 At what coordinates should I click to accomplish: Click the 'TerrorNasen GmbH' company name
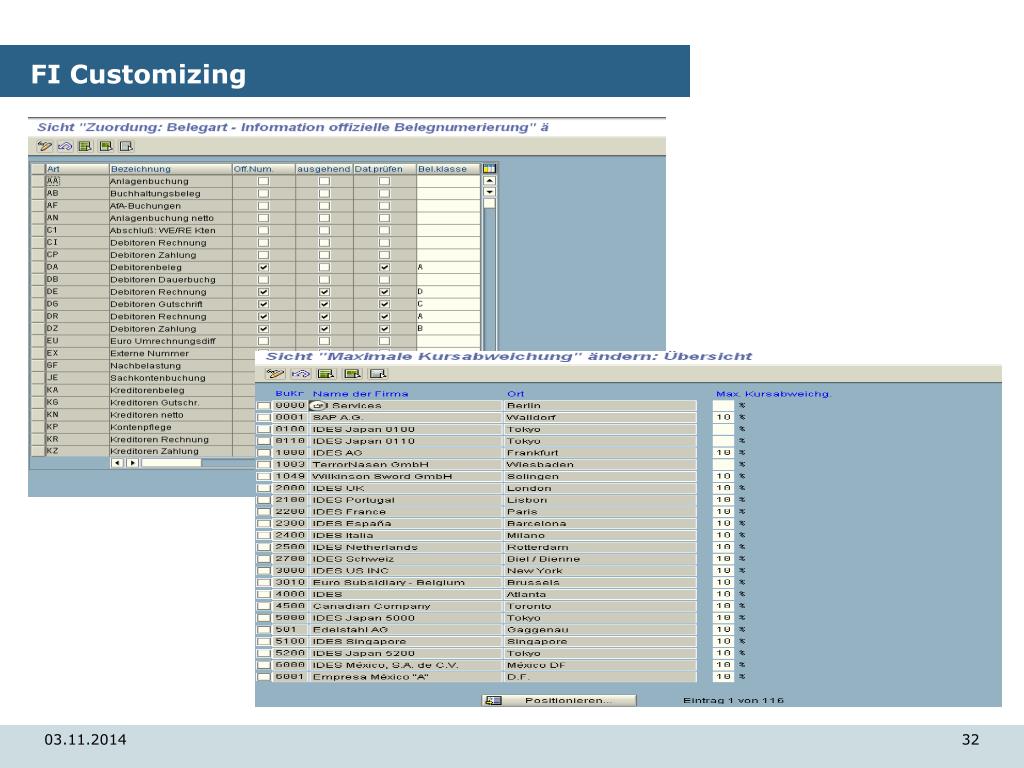coord(370,465)
